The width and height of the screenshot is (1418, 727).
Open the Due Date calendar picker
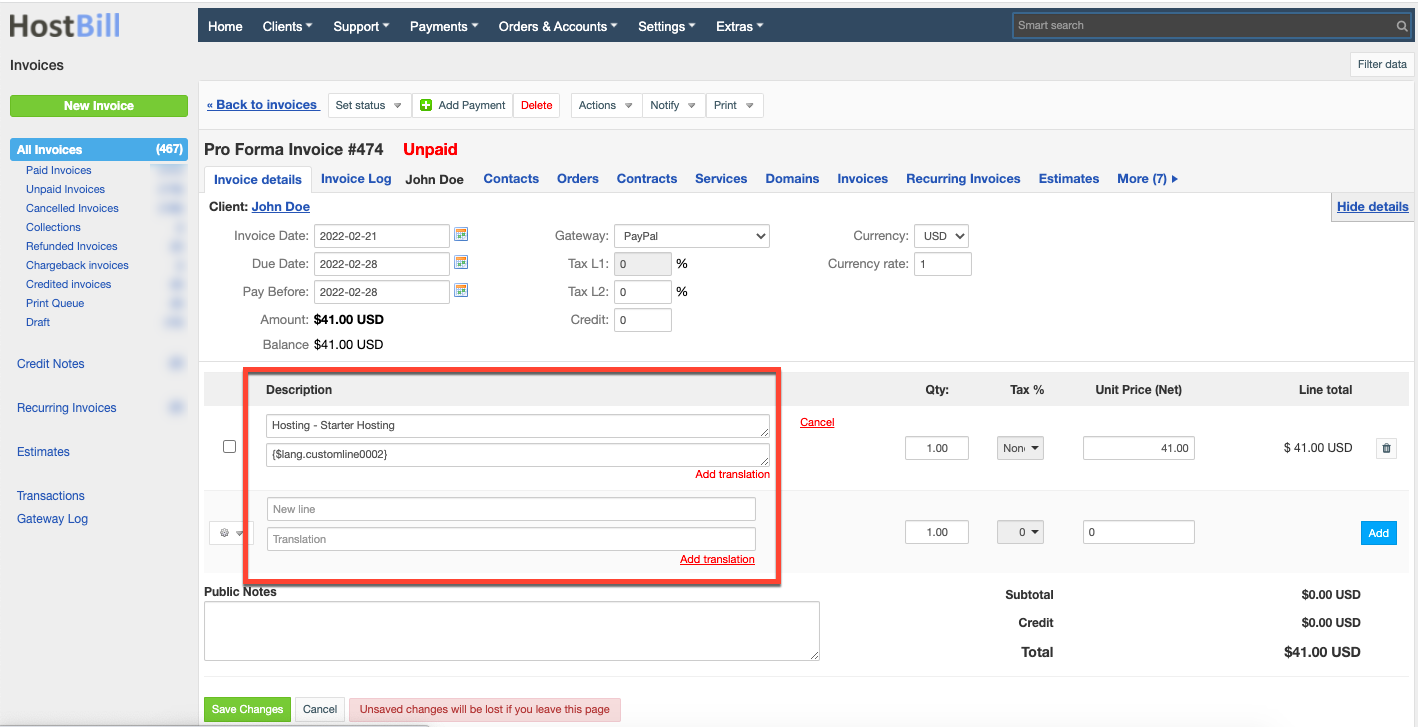(461, 263)
